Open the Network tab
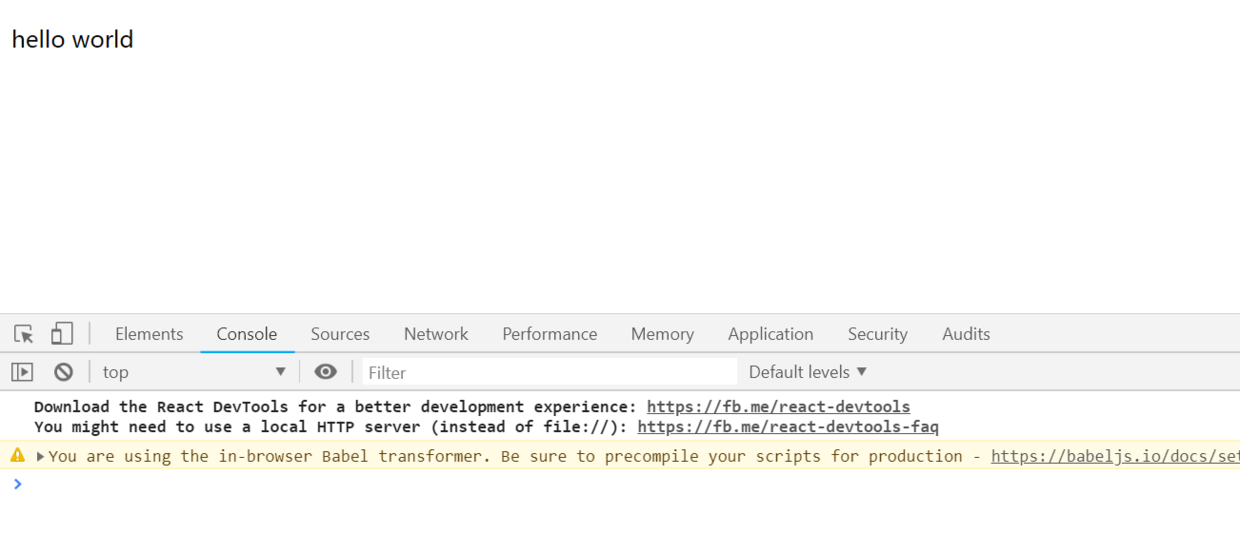The width and height of the screenshot is (1240, 535). [x=436, y=334]
